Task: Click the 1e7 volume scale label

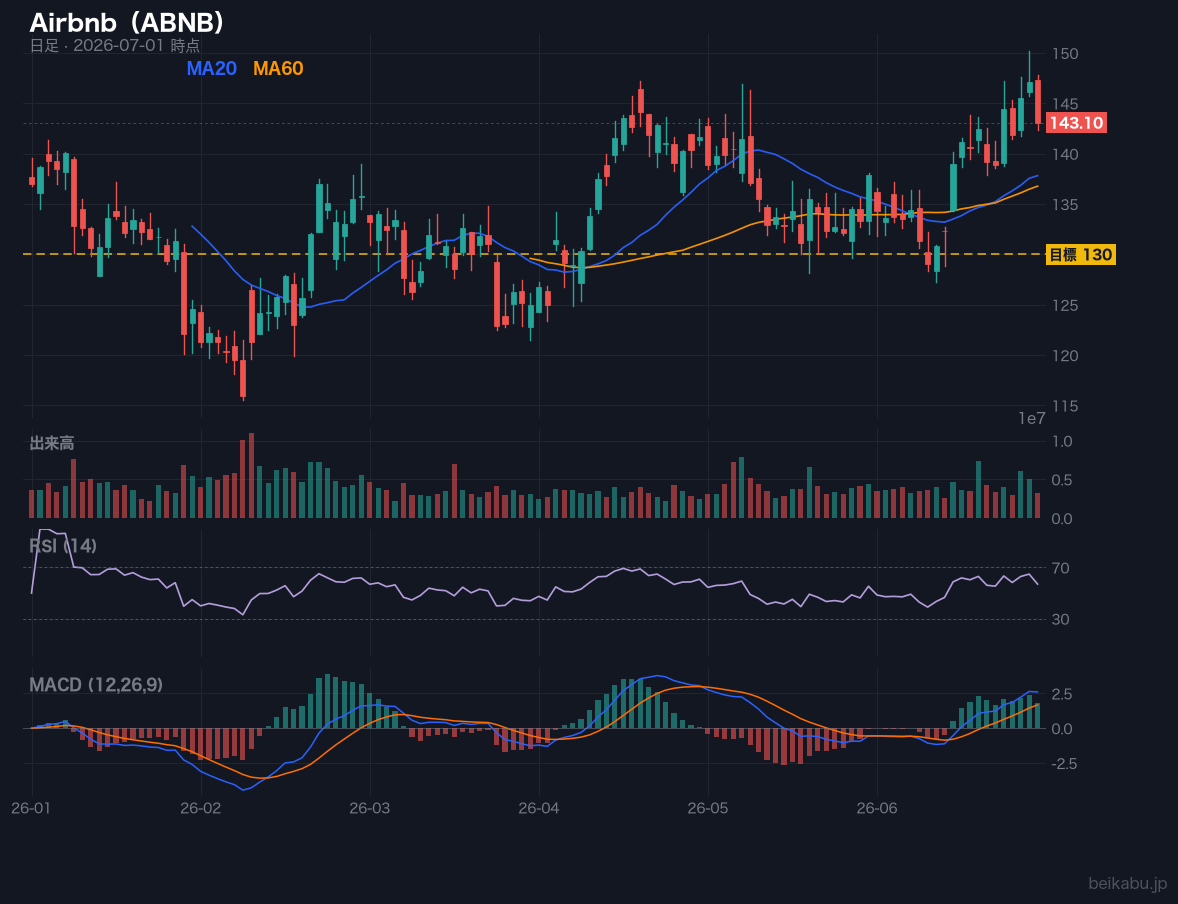Action: point(1032,419)
